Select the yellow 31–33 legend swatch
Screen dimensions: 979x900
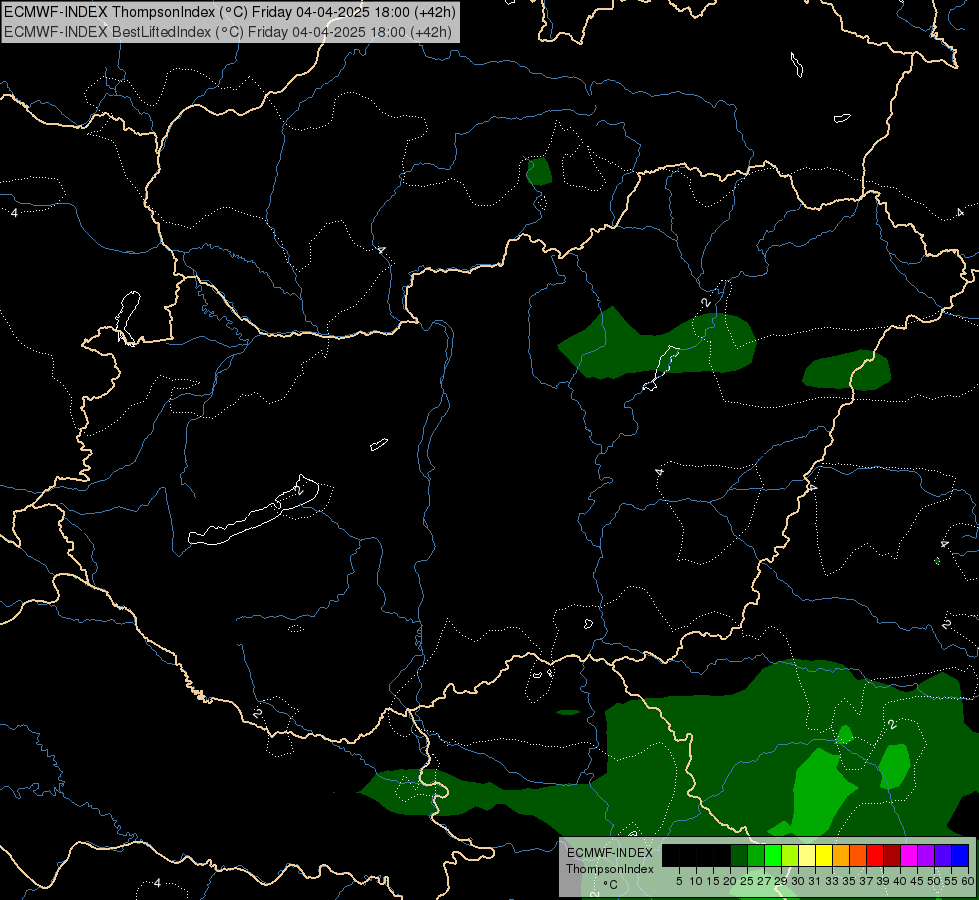[824, 855]
